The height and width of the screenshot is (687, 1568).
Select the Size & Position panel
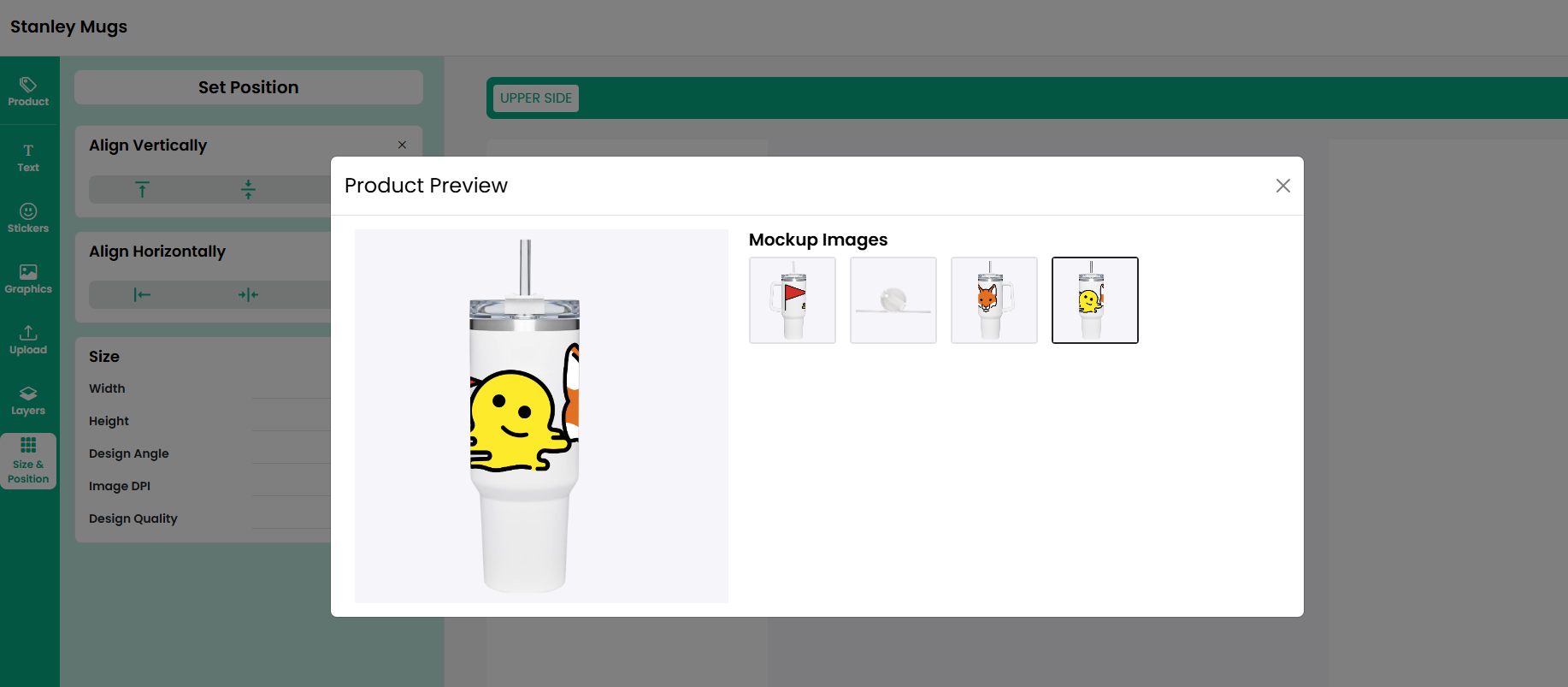28,461
